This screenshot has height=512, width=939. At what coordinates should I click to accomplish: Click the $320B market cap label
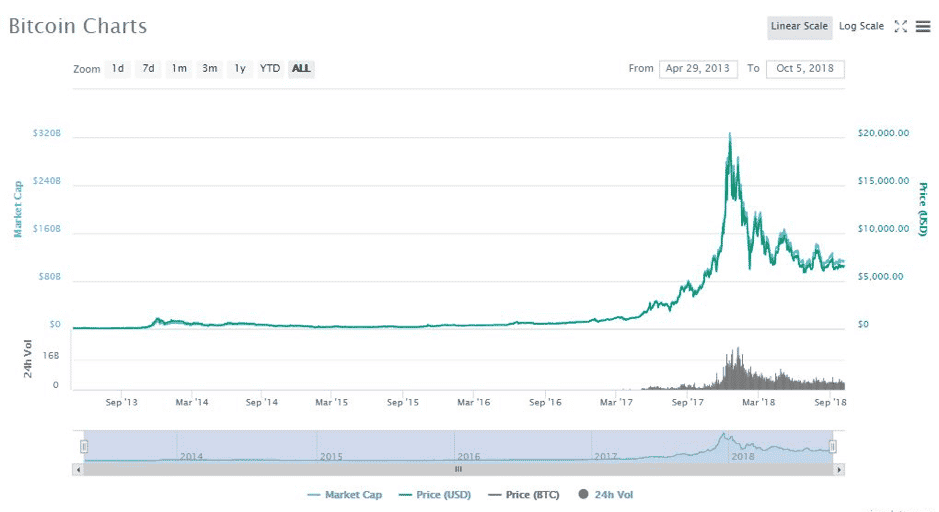(47, 133)
